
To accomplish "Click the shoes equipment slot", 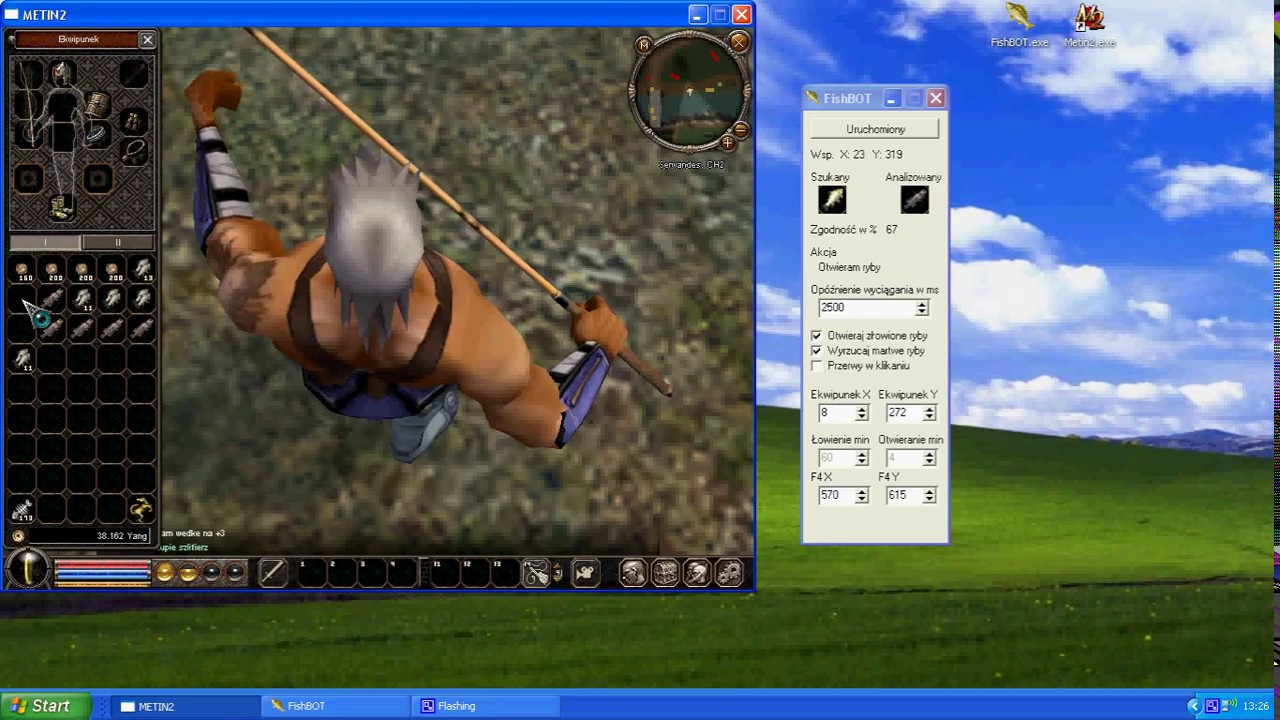I will (x=62, y=207).
